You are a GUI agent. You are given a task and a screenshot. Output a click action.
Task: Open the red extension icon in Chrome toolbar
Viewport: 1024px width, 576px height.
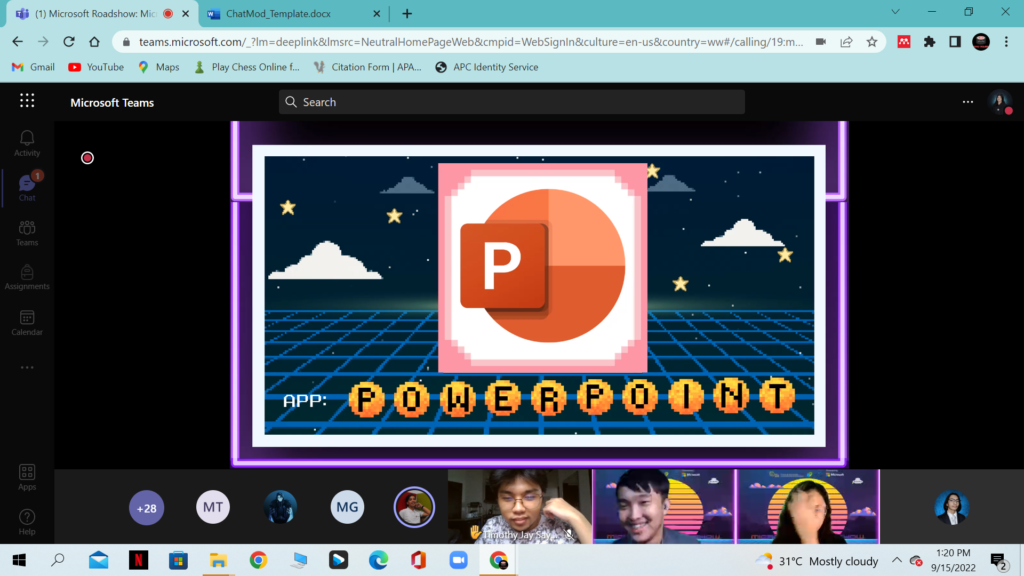904,42
